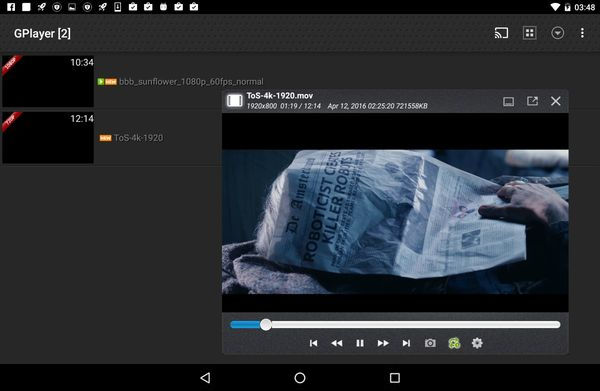Switch popup player to fullscreen mode
600x391 pixels.
508,101
